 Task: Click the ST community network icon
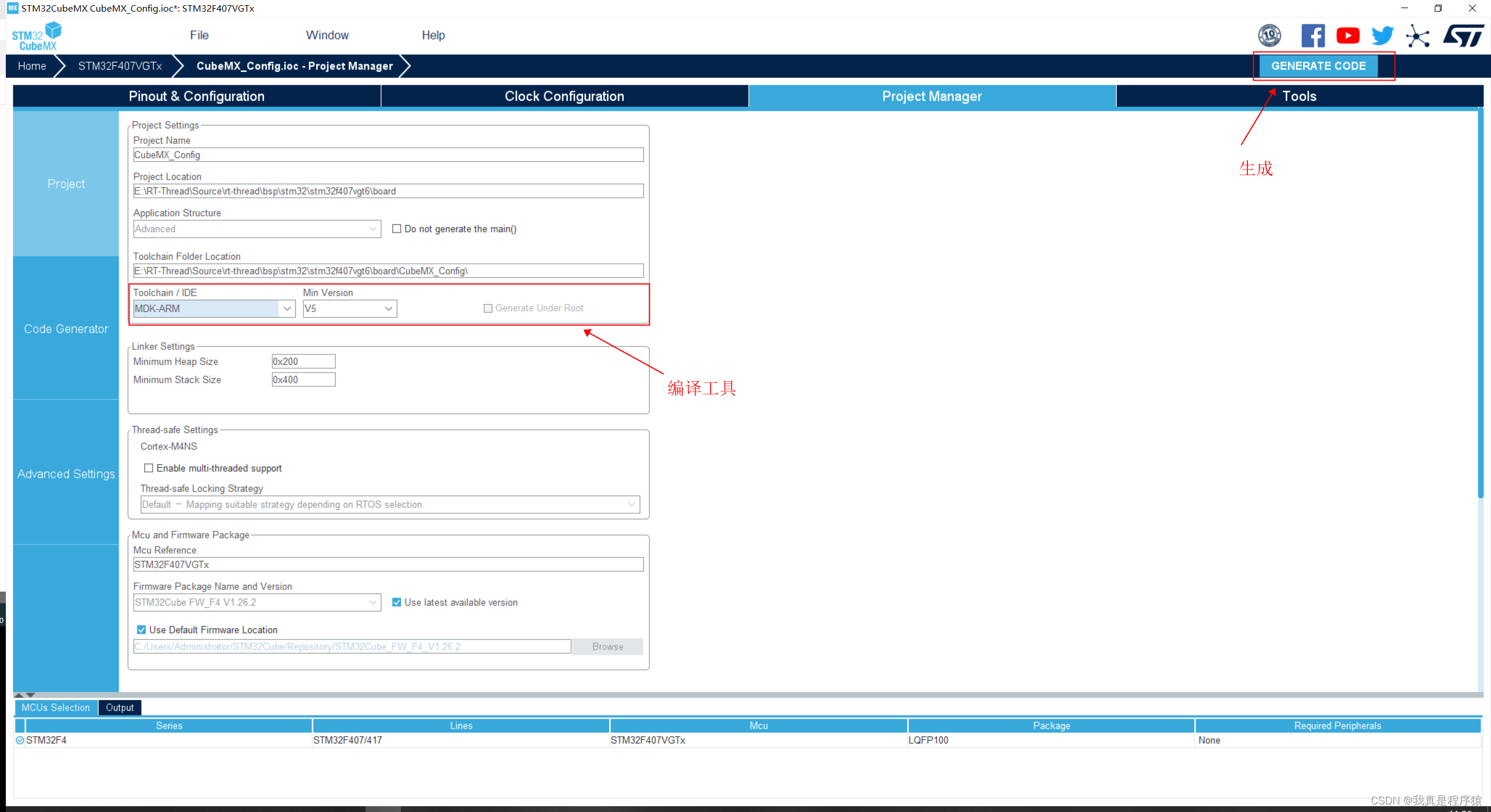click(x=1417, y=36)
